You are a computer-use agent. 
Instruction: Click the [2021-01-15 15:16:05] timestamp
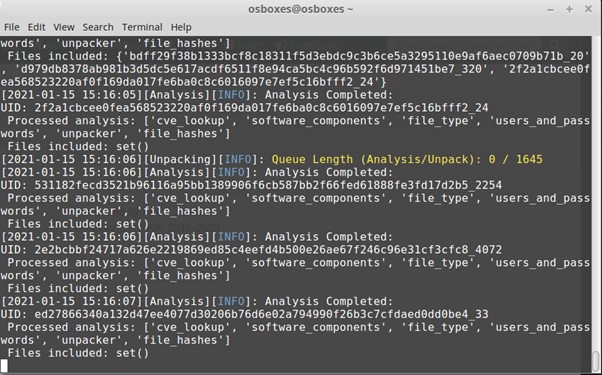click(x=72, y=95)
